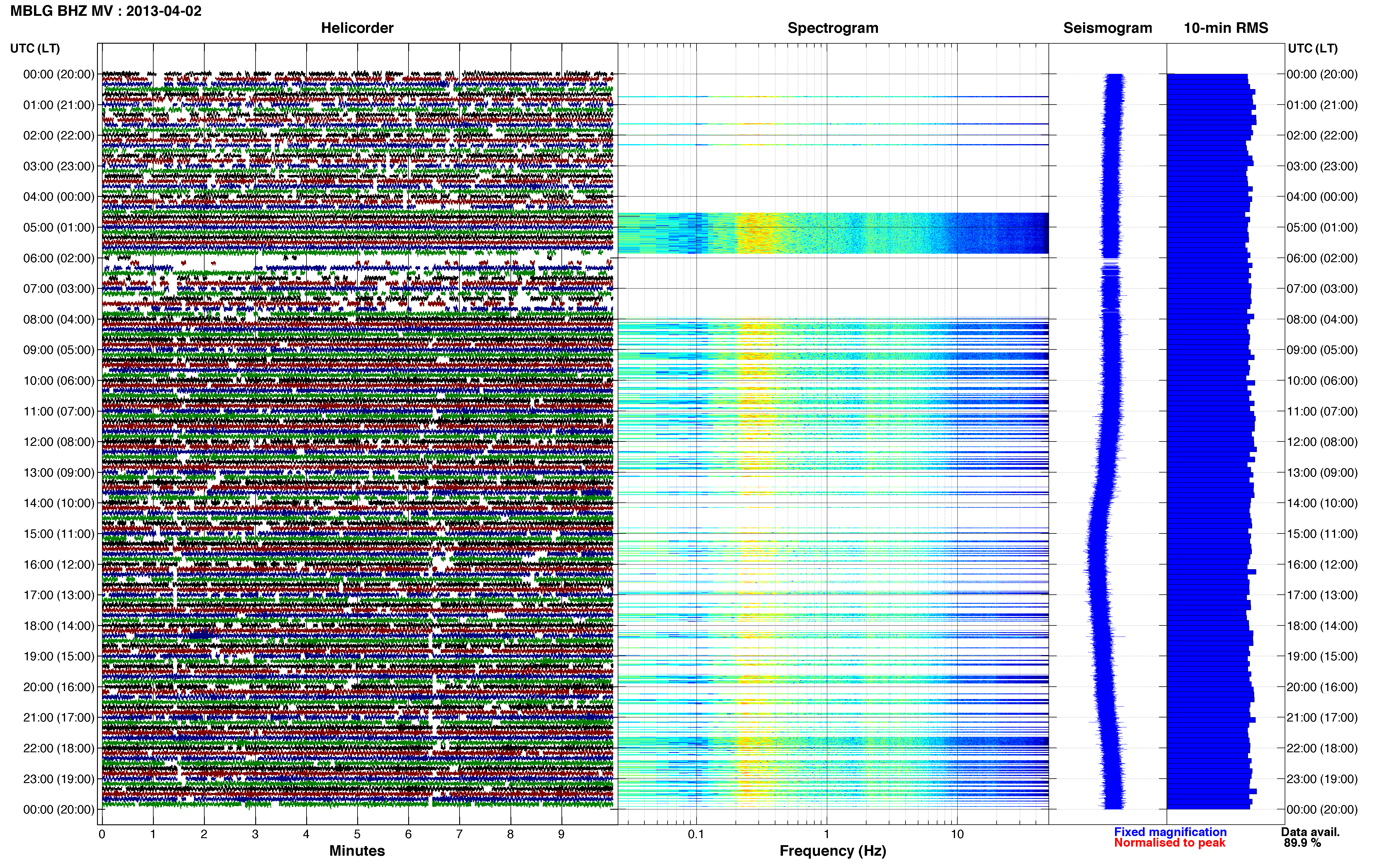Image resolution: width=1389 pixels, height=868 pixels.
Task: Click the right-axis label "08:00 (04:00)"
Action: coord(1322,319)
